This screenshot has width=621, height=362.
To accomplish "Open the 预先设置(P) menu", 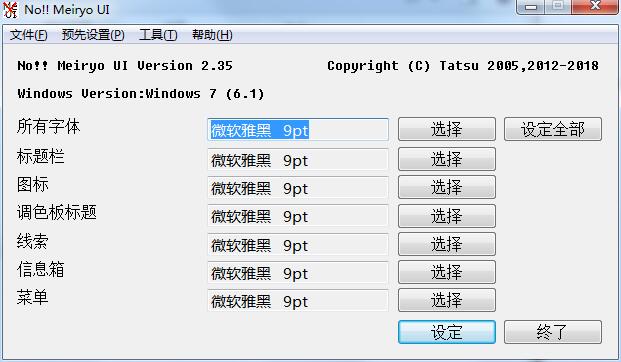I will click(x=93, y=35).
